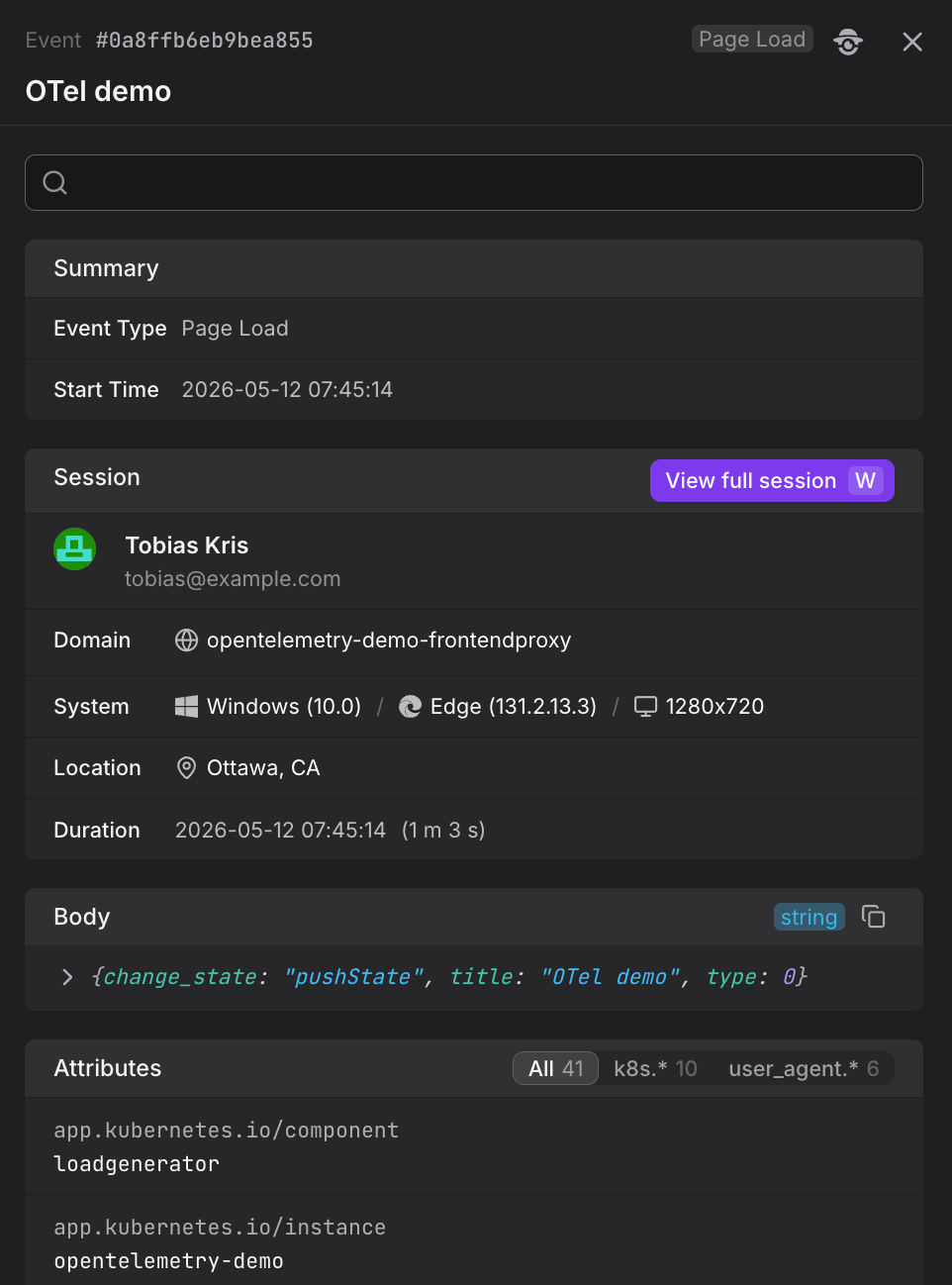Select the All 41 attributes tab
This screenshot has width=952, height=1285.
pyautogui.click(x=556, y=1068)
